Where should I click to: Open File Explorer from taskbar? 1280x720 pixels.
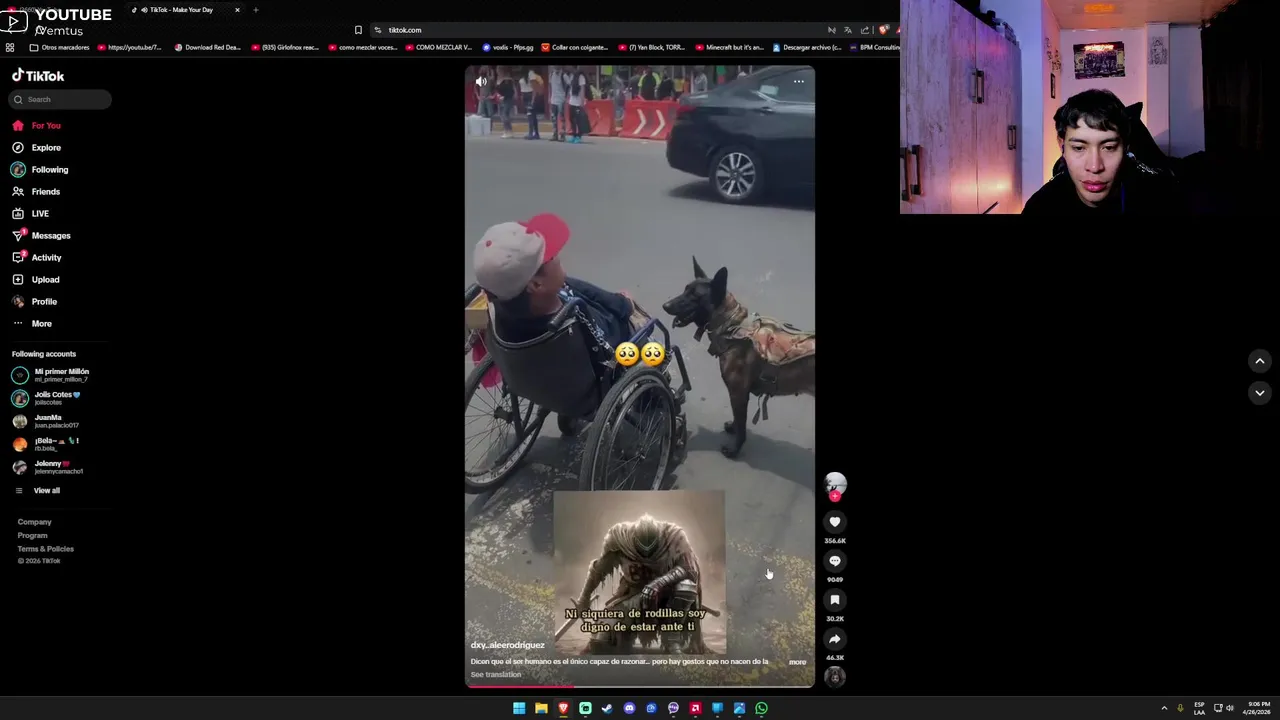(x=541, y=708)
